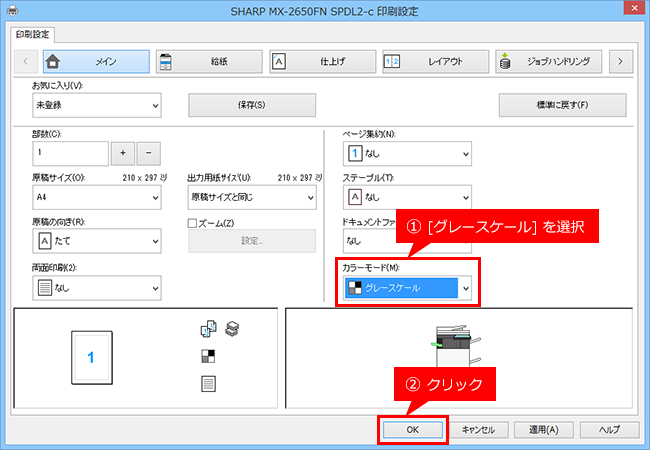Open the 原稿の向き dropdown
This screenshot has width=650, height=450.
pos(97,241)
